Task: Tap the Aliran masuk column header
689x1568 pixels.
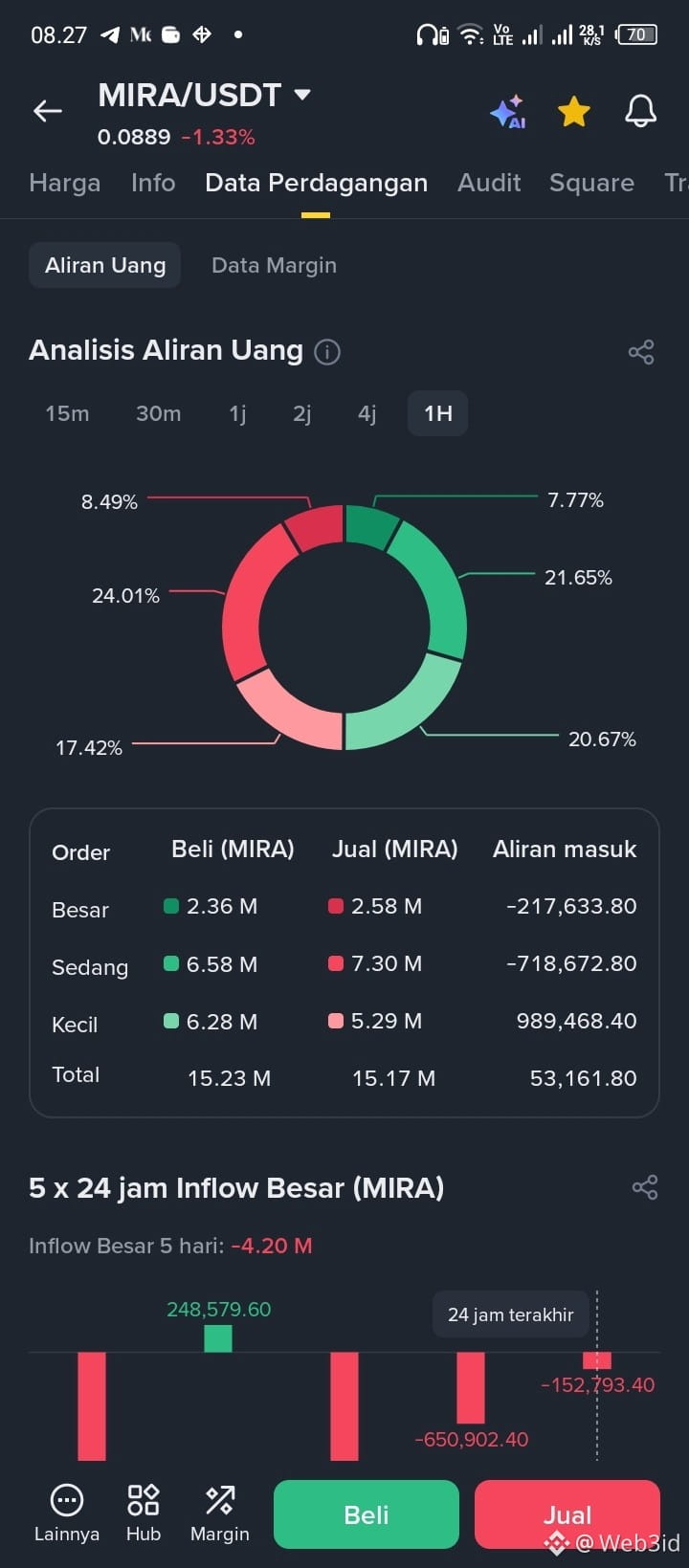Action: coord(565,850)
